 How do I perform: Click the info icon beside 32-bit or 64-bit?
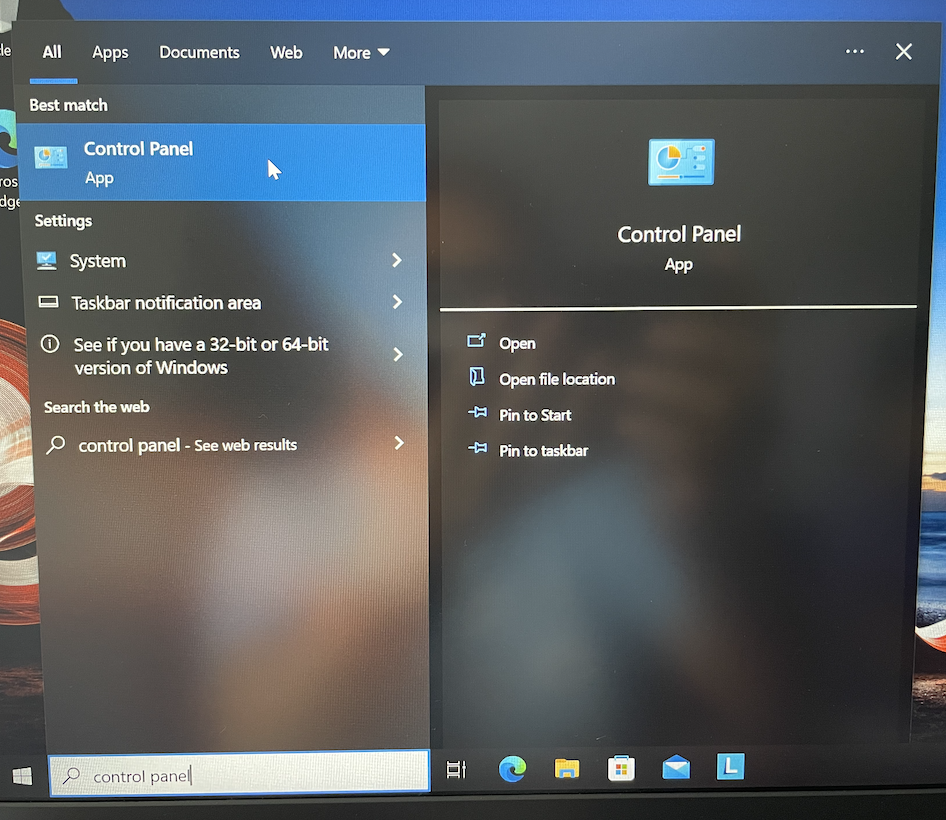point(50,344)
